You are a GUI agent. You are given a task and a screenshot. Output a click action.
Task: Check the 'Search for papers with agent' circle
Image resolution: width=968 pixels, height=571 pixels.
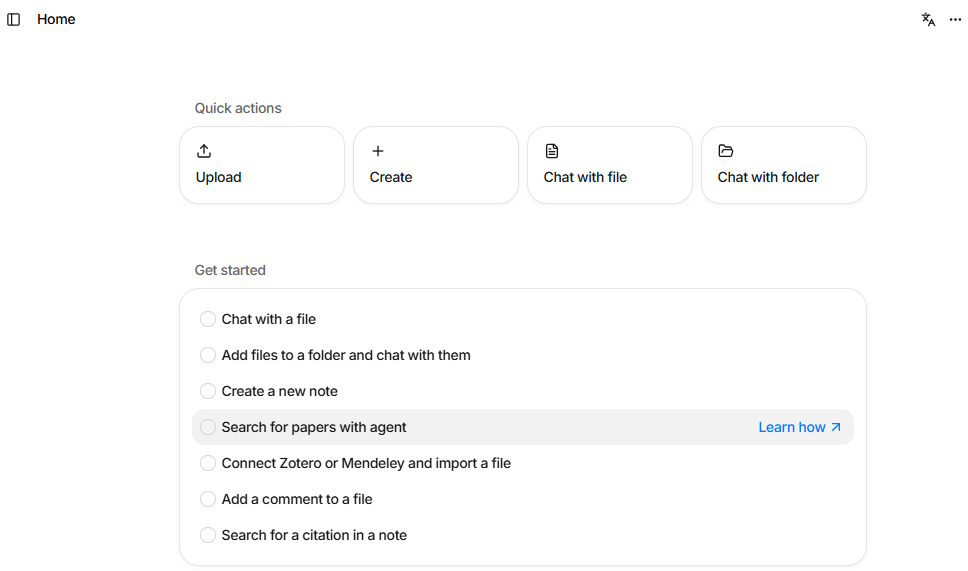[x=208, y=427]
